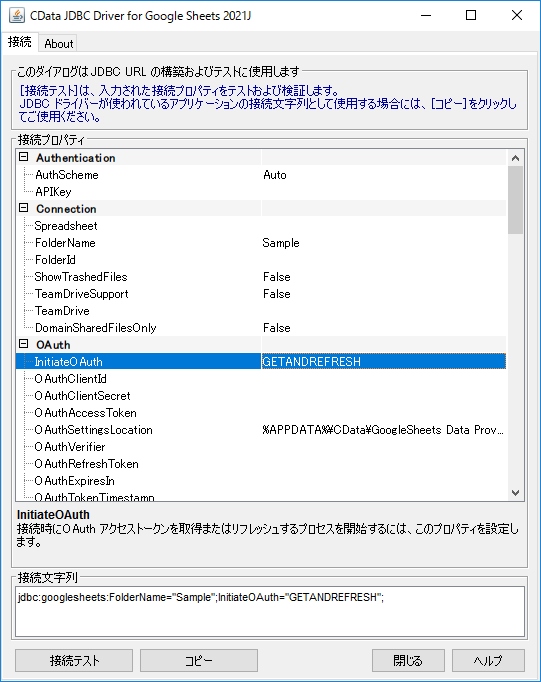Open help with the ヘルプ button
The height and width of the screenshot is (682, 541).
pos(488,660)
